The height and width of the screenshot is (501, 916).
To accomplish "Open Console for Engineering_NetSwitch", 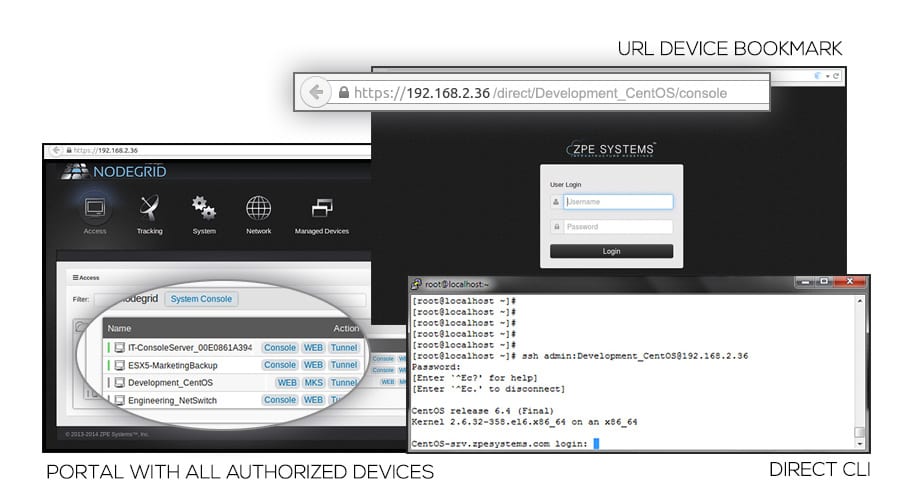I will click(x=279, y=400).
